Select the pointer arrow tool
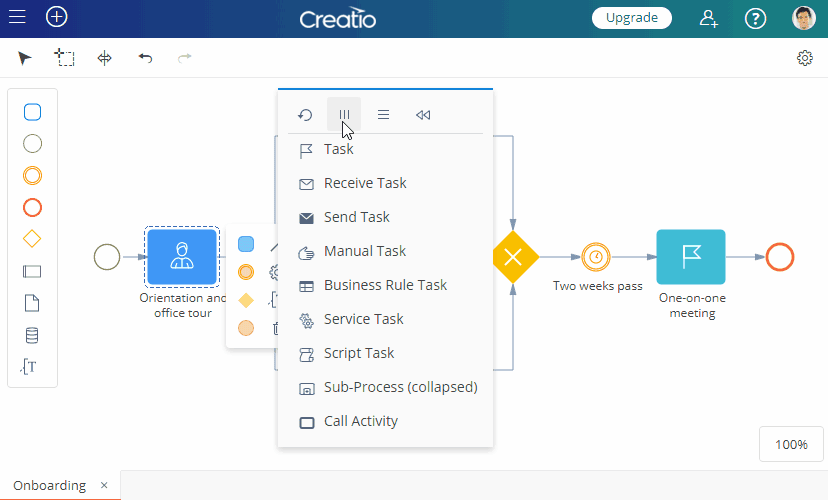This screenshot has width=828, height=500. click(24, 58)
